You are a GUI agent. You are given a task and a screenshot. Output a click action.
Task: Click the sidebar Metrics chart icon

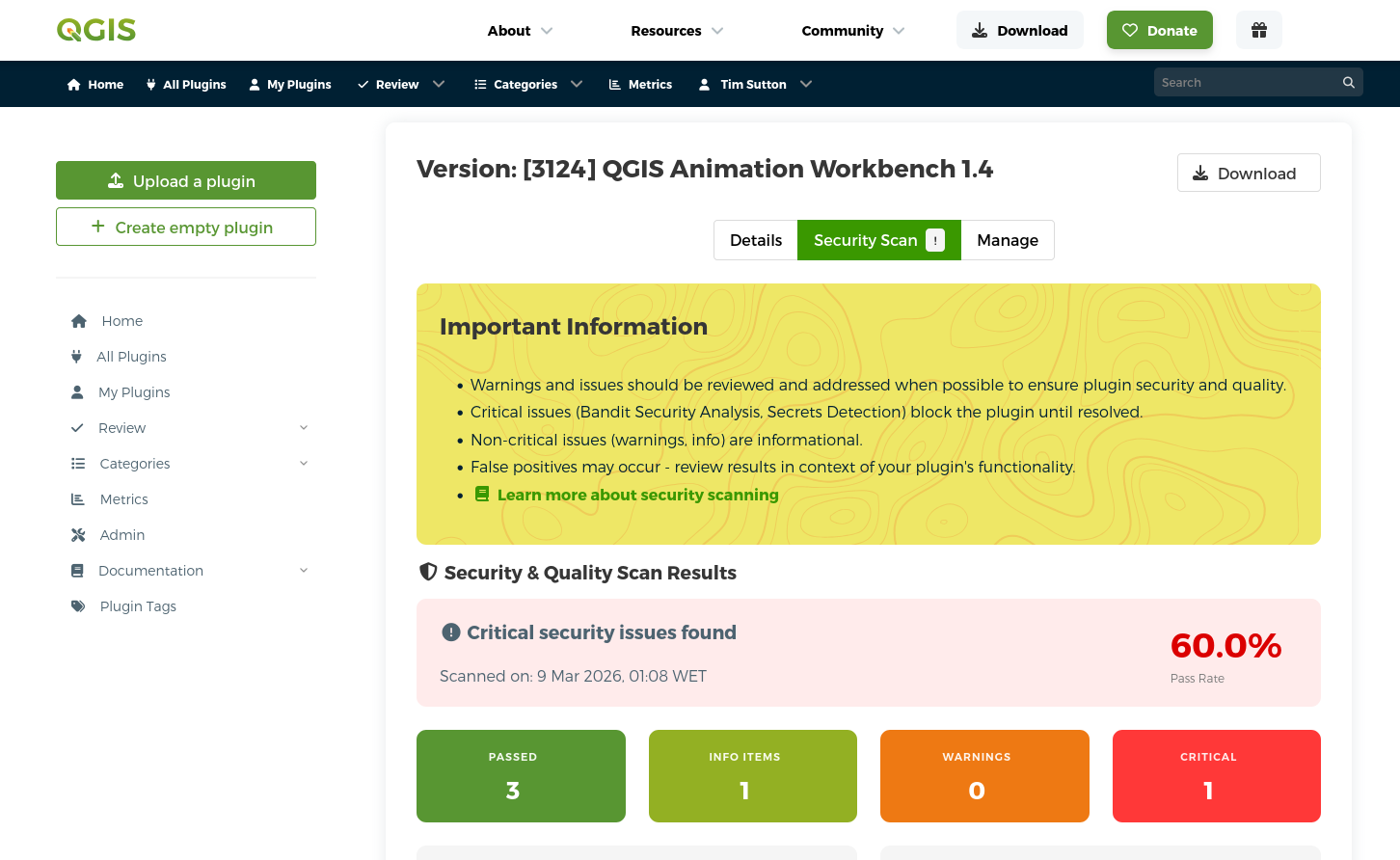click(78, 499)
